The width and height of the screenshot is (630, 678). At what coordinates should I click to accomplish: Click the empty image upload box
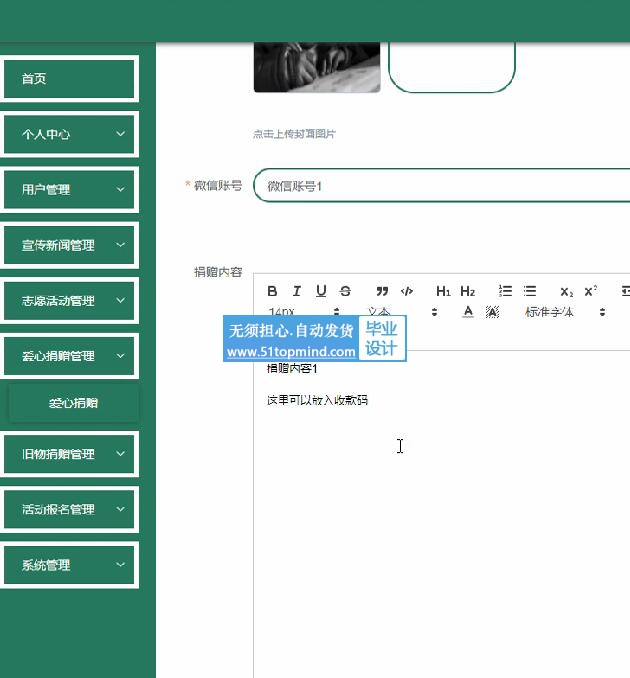[x=452, y=67]
